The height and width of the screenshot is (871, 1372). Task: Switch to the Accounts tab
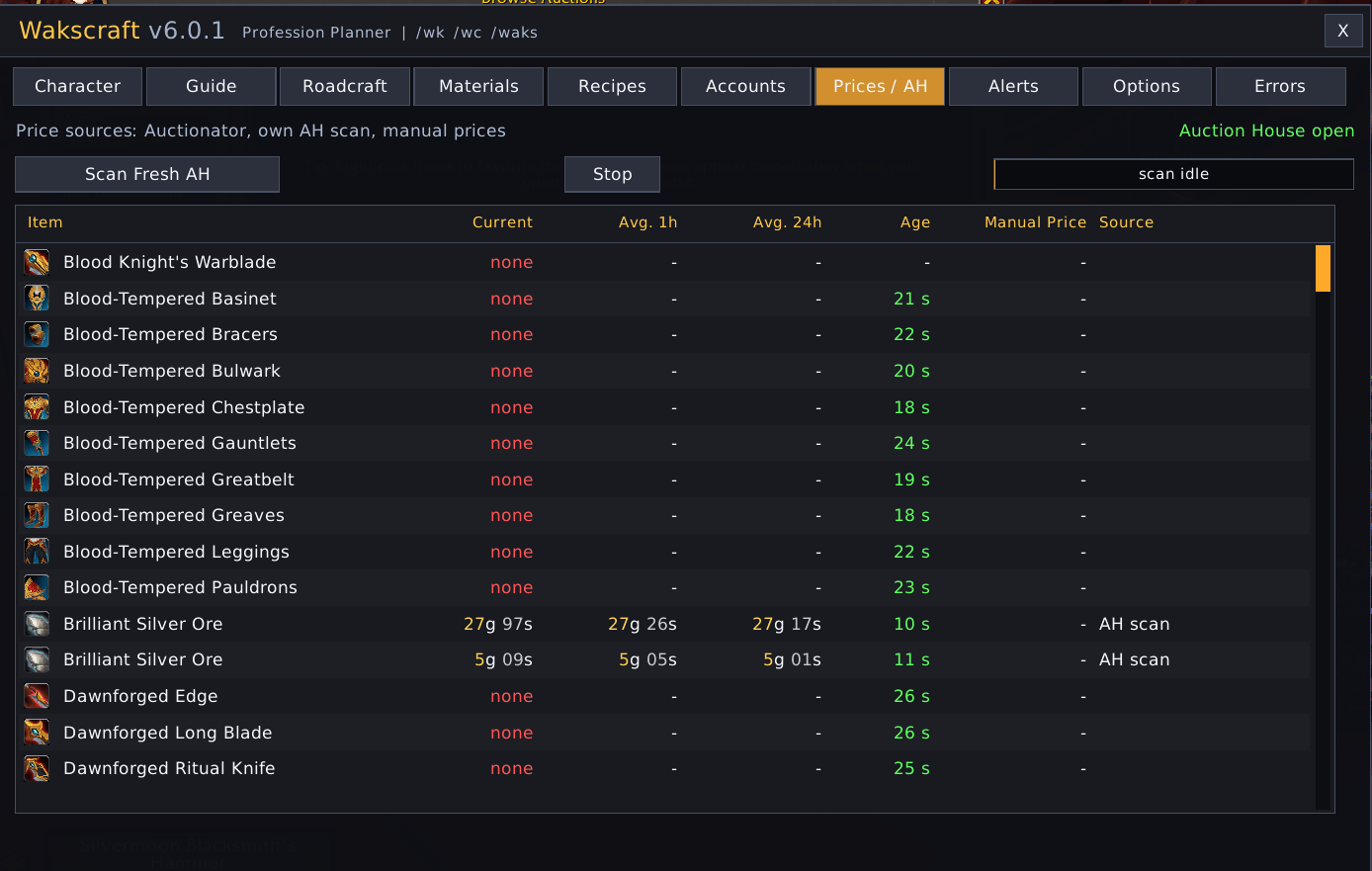point(745,86)
